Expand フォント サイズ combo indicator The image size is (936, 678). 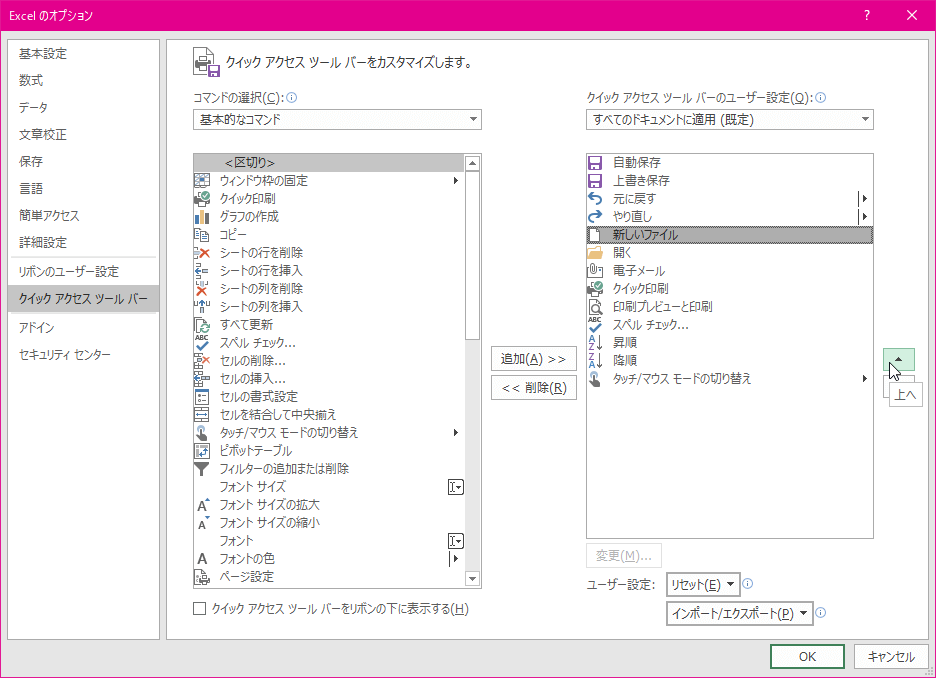tap(455, 487)
